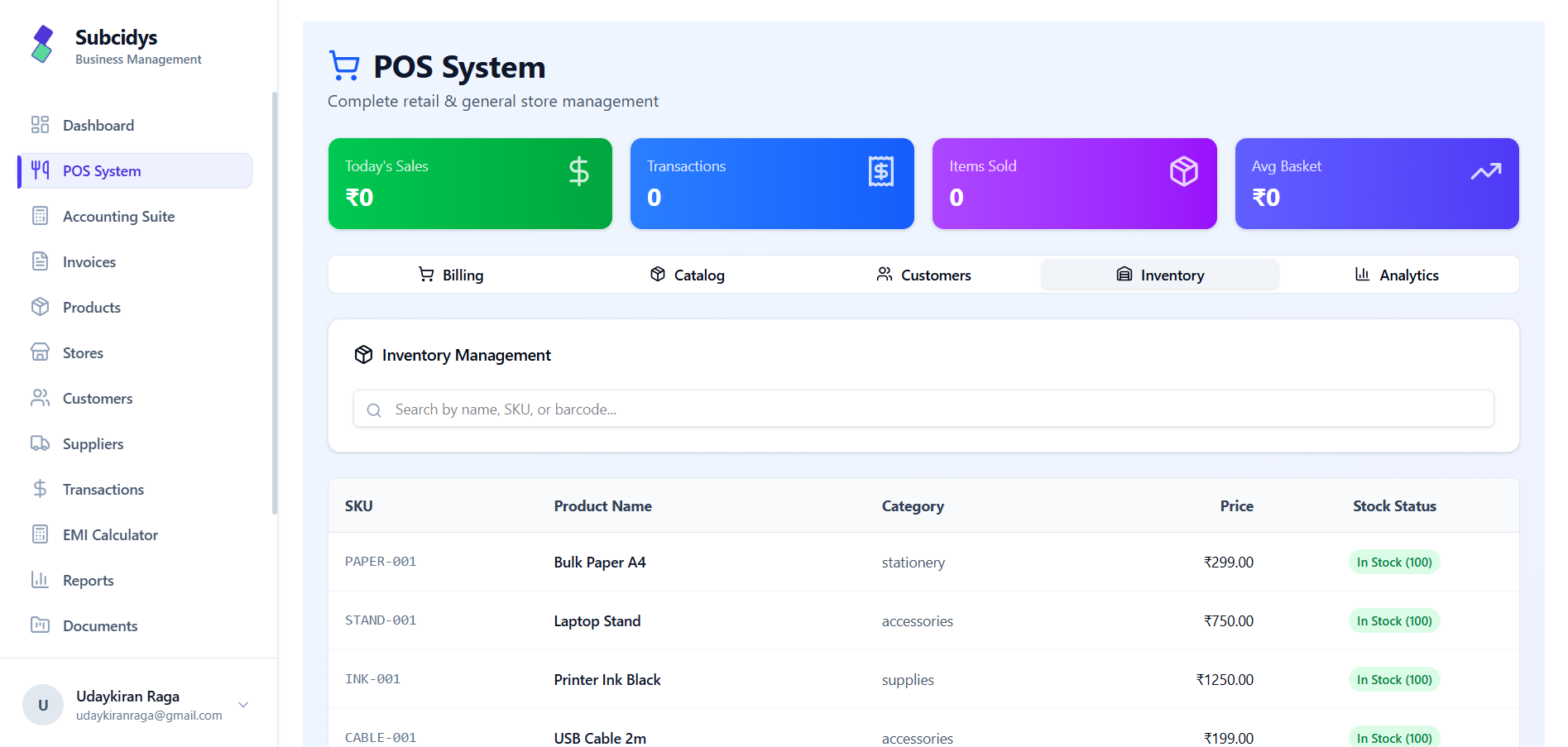The image size is (1568, 747).
Task: Click the Category column header
Action: point(913,506)
